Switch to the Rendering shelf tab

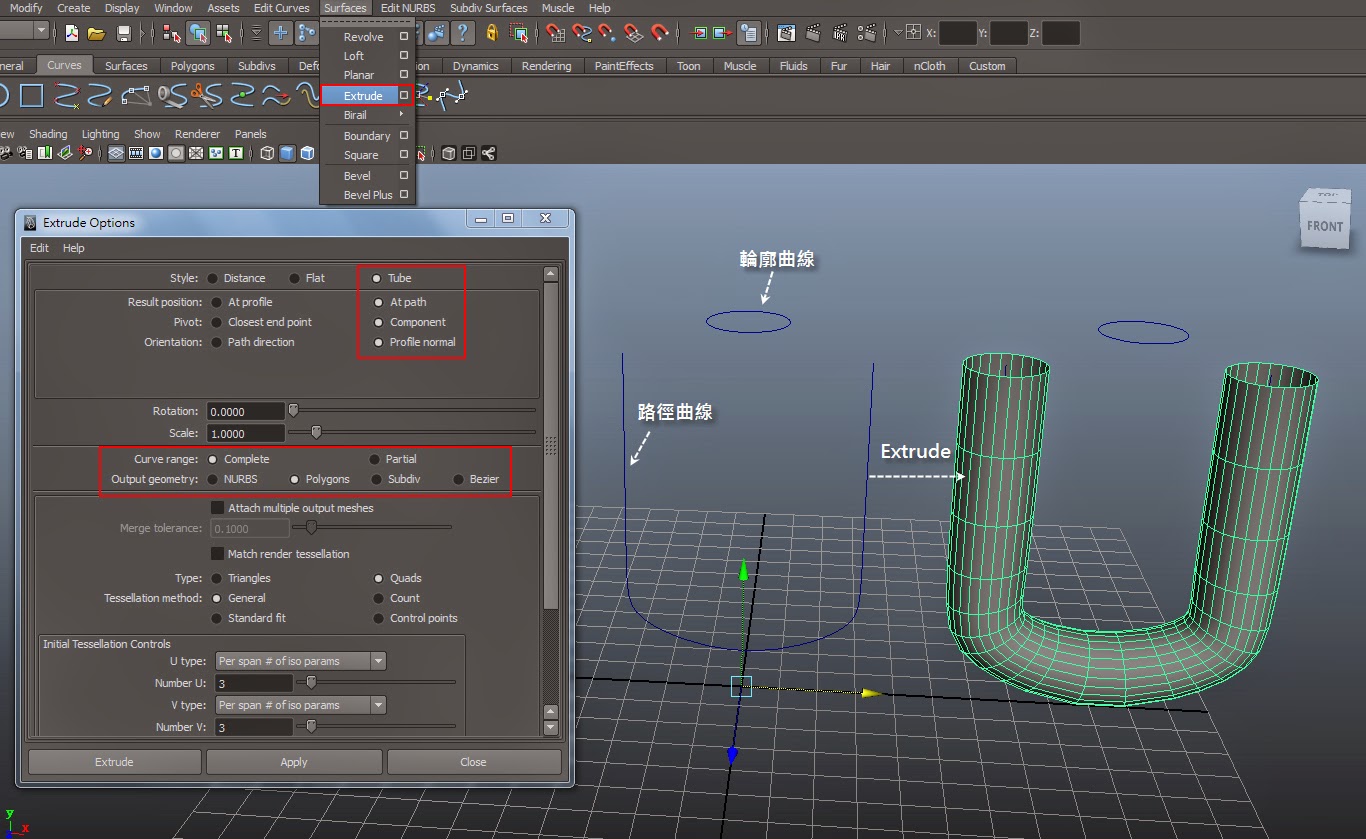[x=547, y=66]
